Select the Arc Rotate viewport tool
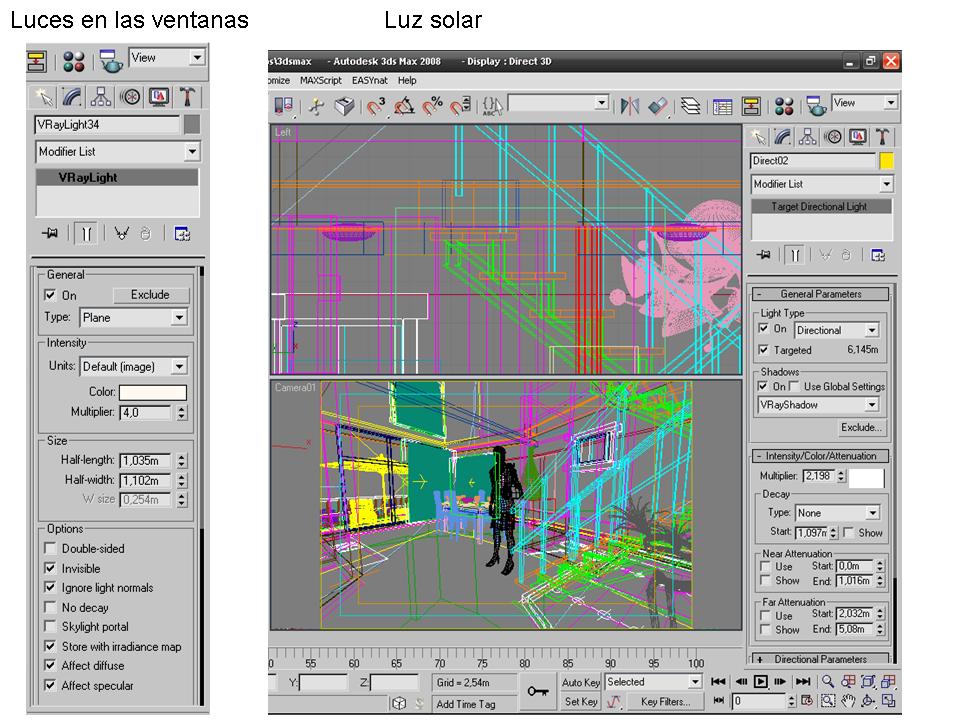 (868, 700)
